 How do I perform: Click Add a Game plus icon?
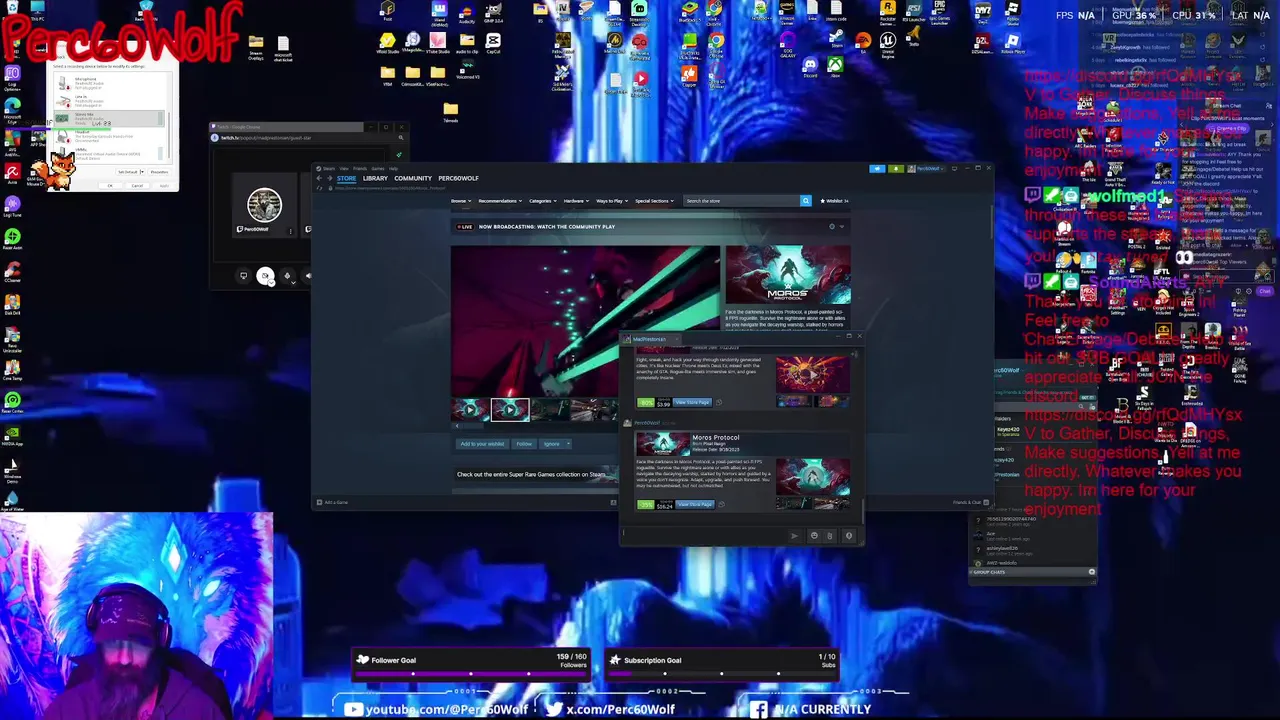click(x=320, y=502)
